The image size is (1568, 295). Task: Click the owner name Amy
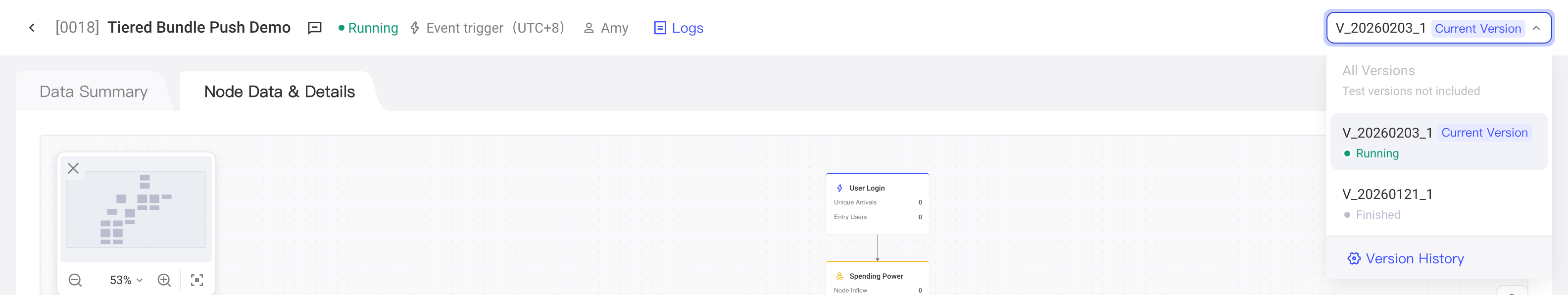(615, 28)
